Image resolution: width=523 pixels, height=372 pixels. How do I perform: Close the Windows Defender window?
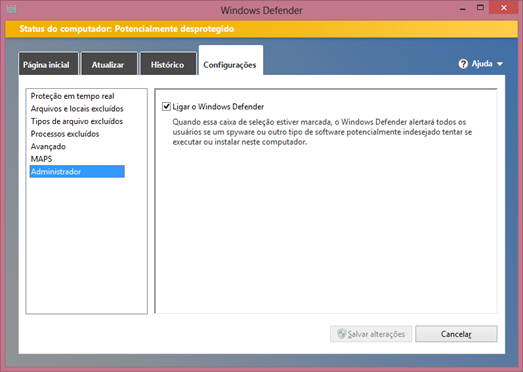(x=504, y=8)
